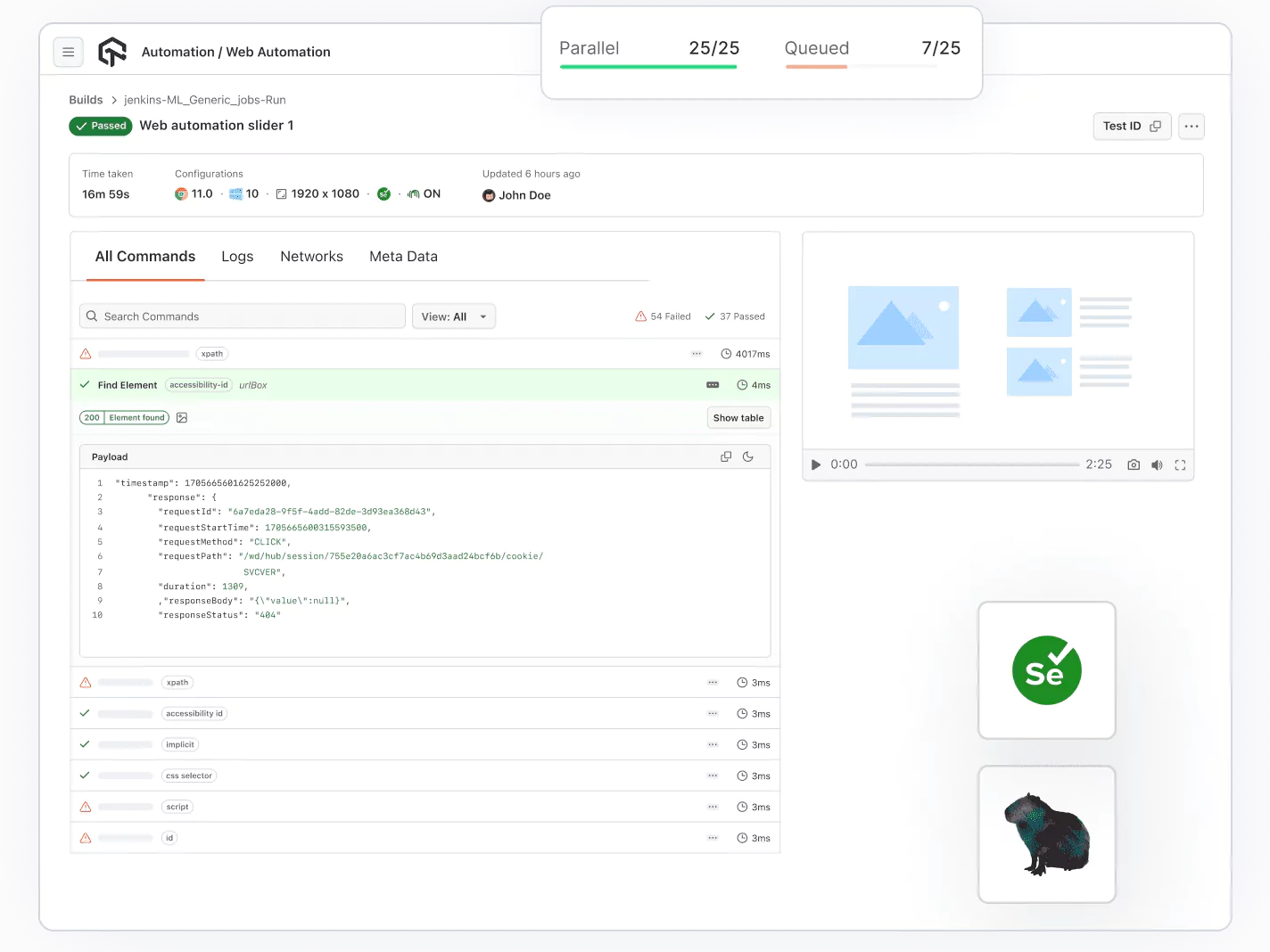Click the video progress bar
1270x952 pixels.
click(971, 464)
